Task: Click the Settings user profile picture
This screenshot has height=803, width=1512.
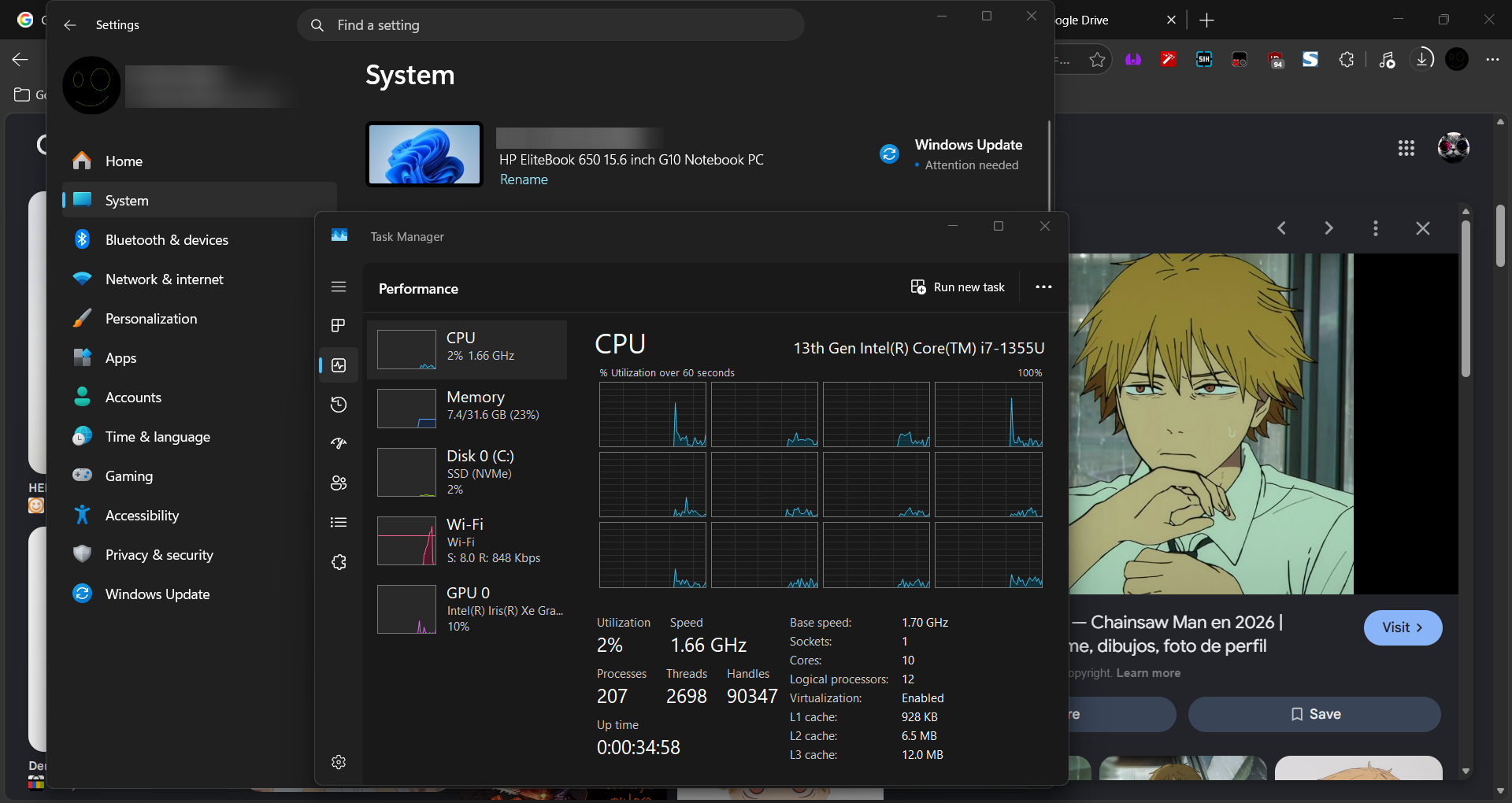Action: pyautogui.click(x=92, y=85)
